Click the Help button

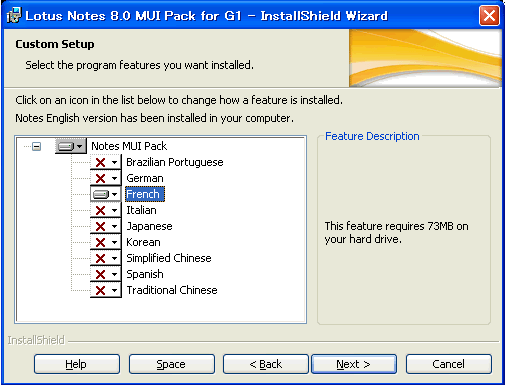click(x=77, y=364)
